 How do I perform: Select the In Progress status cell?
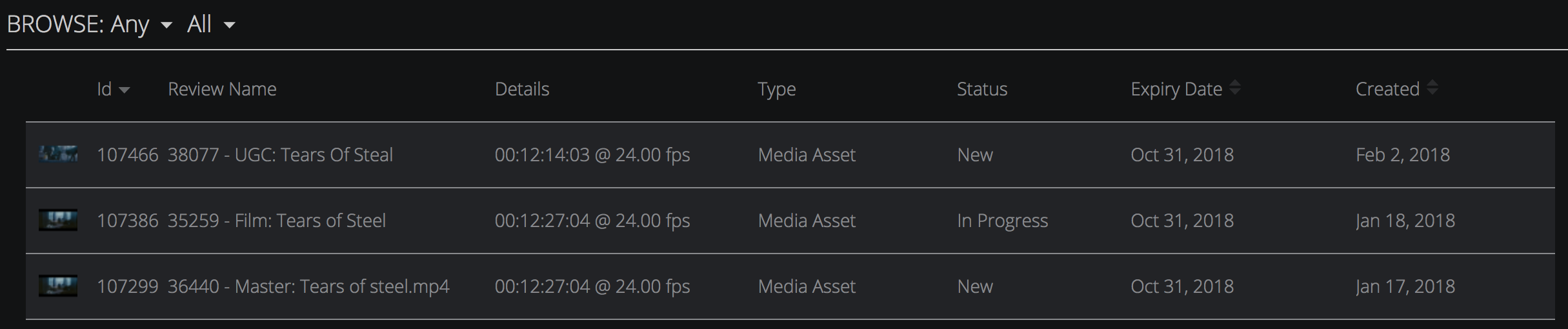[1002, 221]
